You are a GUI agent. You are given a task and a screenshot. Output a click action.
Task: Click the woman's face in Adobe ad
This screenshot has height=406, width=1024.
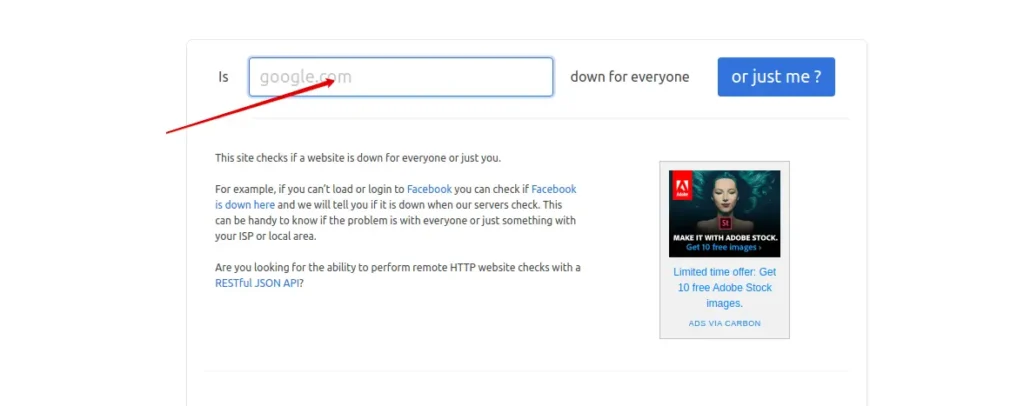point(726,200)
